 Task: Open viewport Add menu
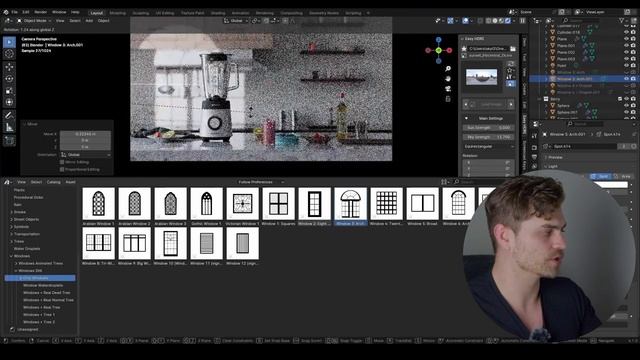pos(89,20)
